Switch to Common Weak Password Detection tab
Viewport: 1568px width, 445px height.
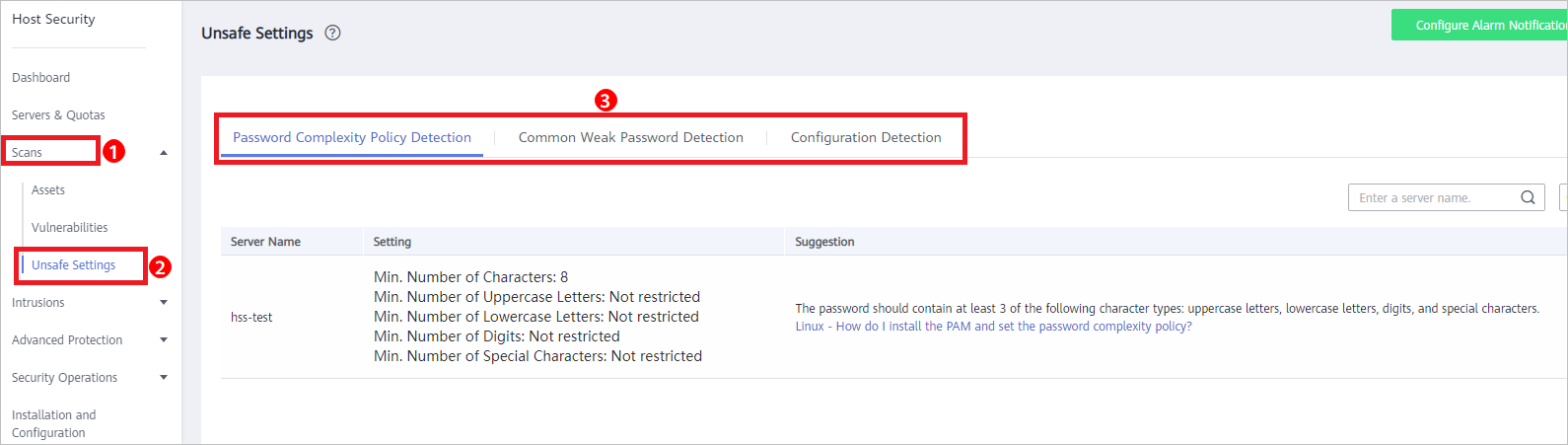[631, 137]
